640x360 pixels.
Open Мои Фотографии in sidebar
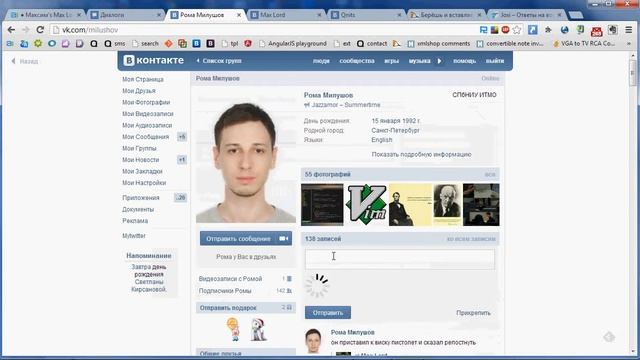(146, 102)
